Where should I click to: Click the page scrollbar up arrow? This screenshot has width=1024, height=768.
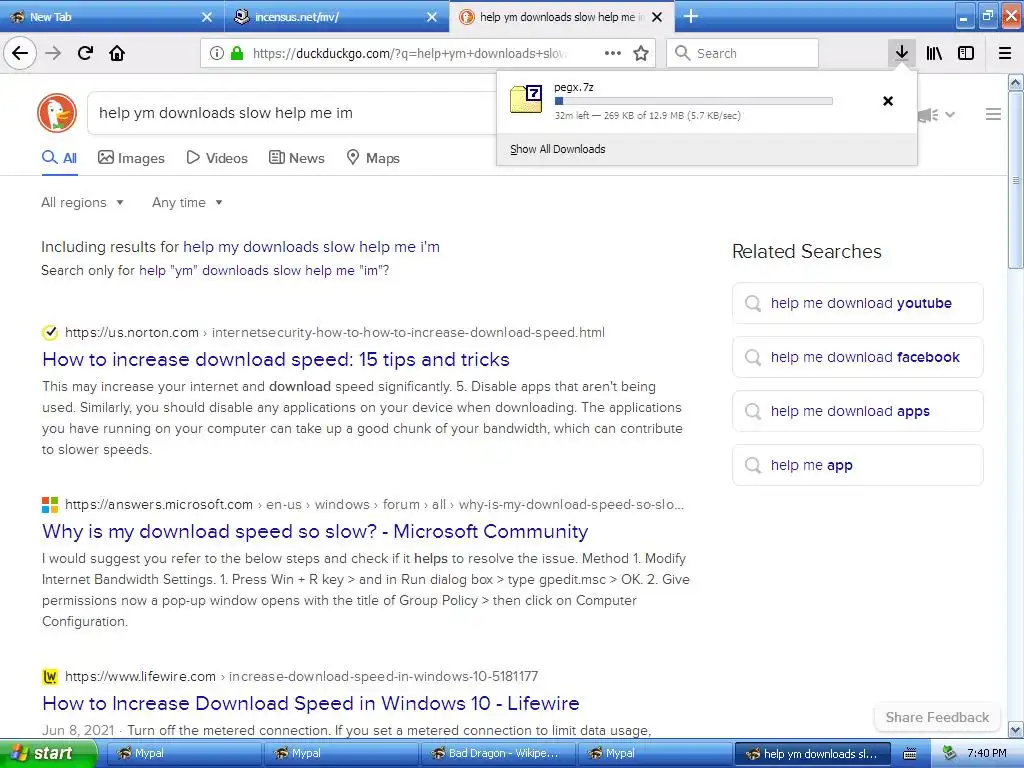coord(1016,82)
